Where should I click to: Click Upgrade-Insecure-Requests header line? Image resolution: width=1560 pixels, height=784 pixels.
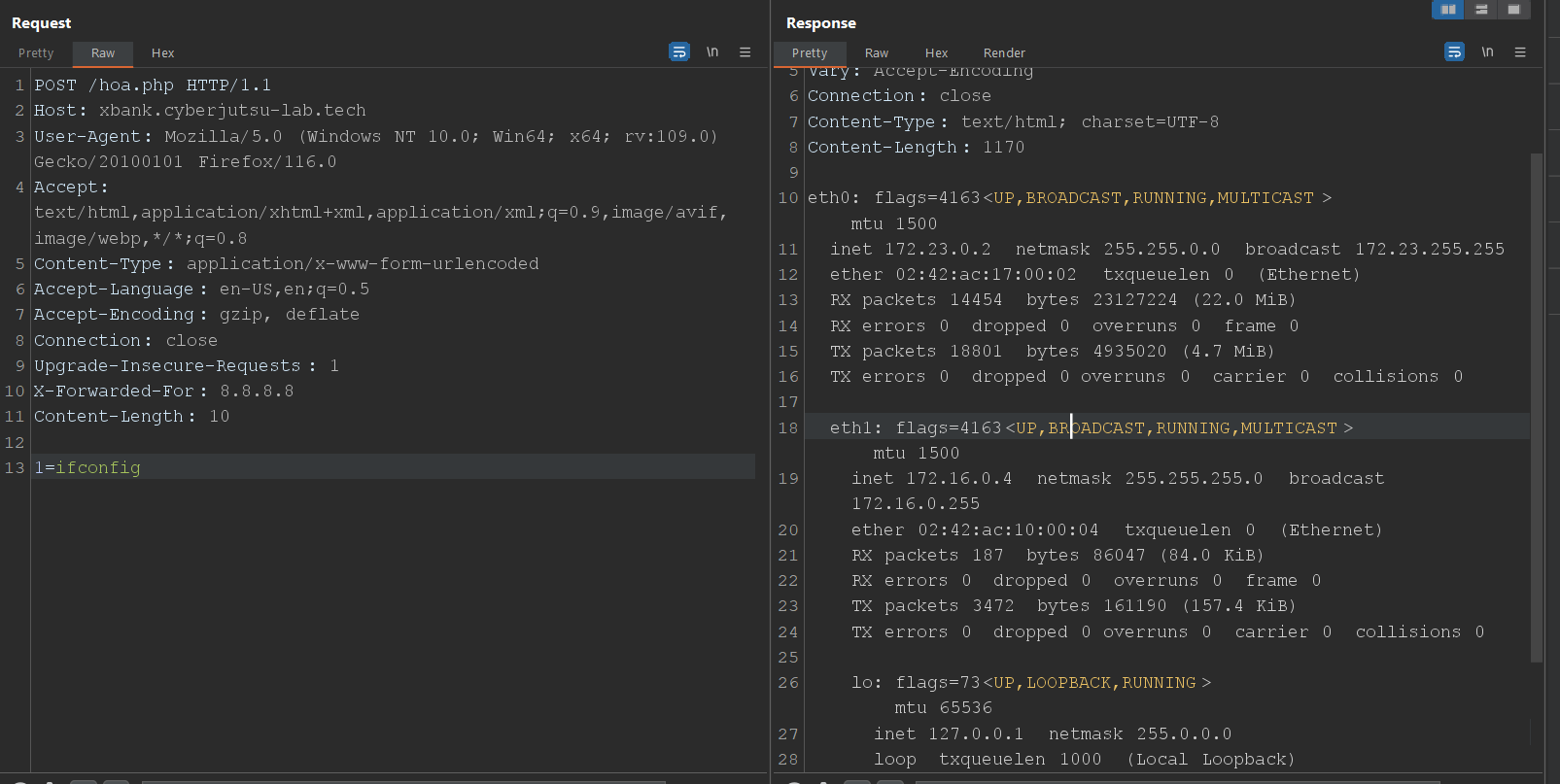(x=187, y=365)
